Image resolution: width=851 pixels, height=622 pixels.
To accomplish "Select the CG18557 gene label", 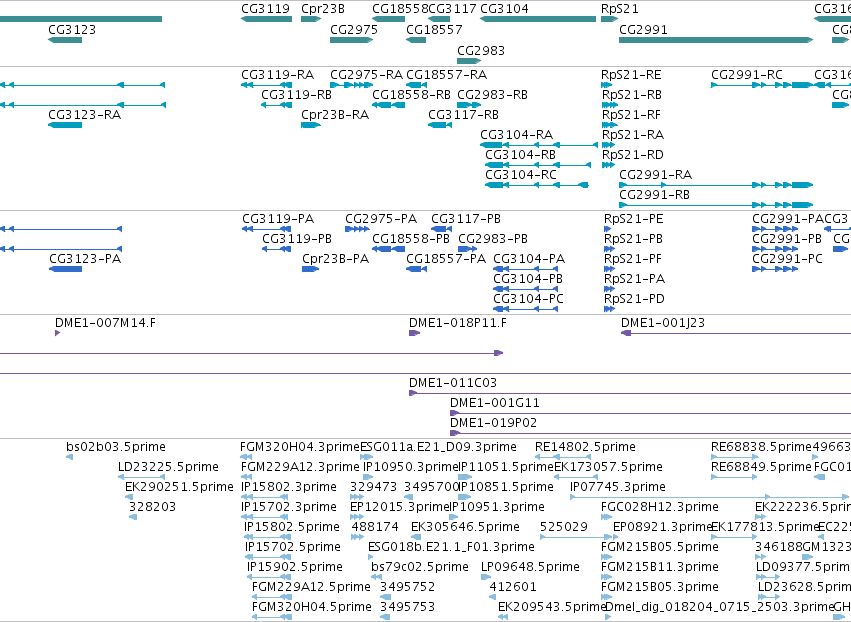I will [434, 29].
